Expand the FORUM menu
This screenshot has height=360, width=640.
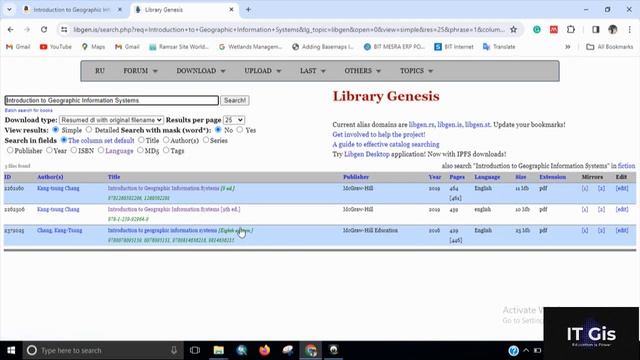pyautogui.click(x=140, y=71)
